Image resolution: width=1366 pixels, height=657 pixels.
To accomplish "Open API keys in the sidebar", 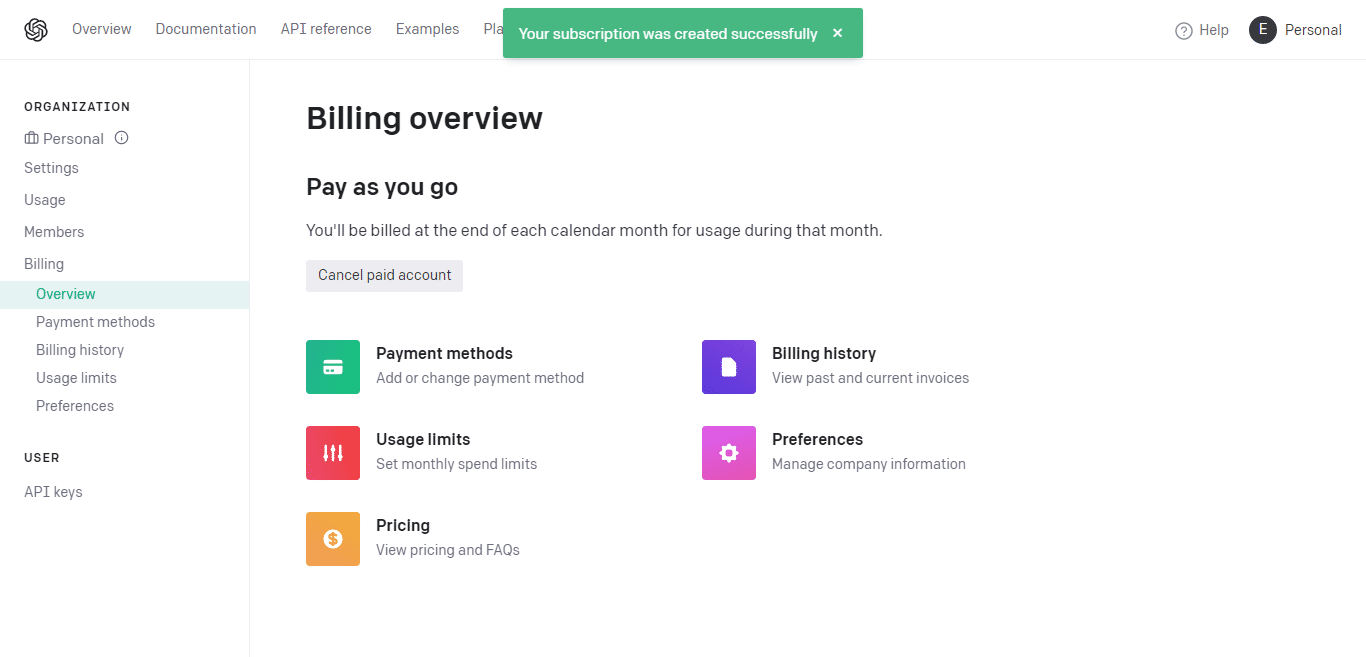I will click(x=53, y=492).
